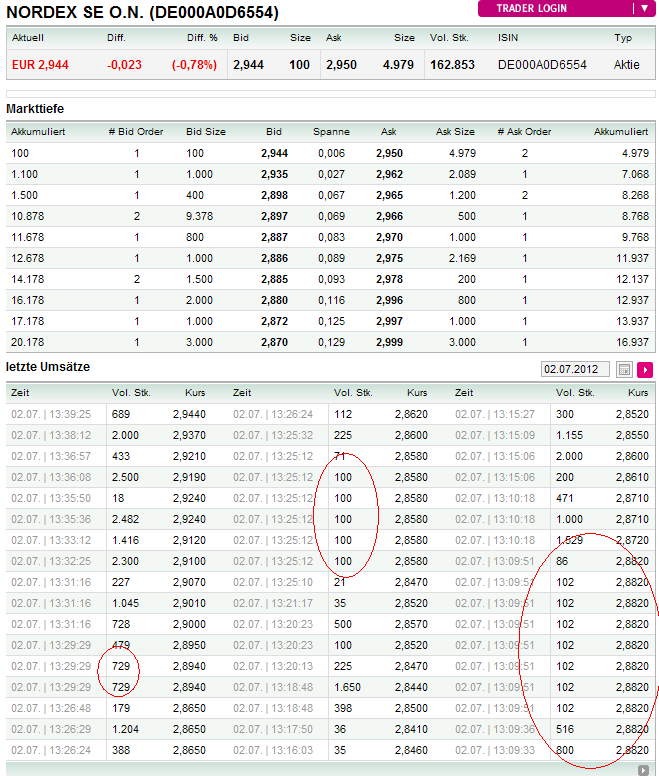This screenshot has height=776, width=659.
Task: Click trade volume 1.204
Action: tap(125, 729)
